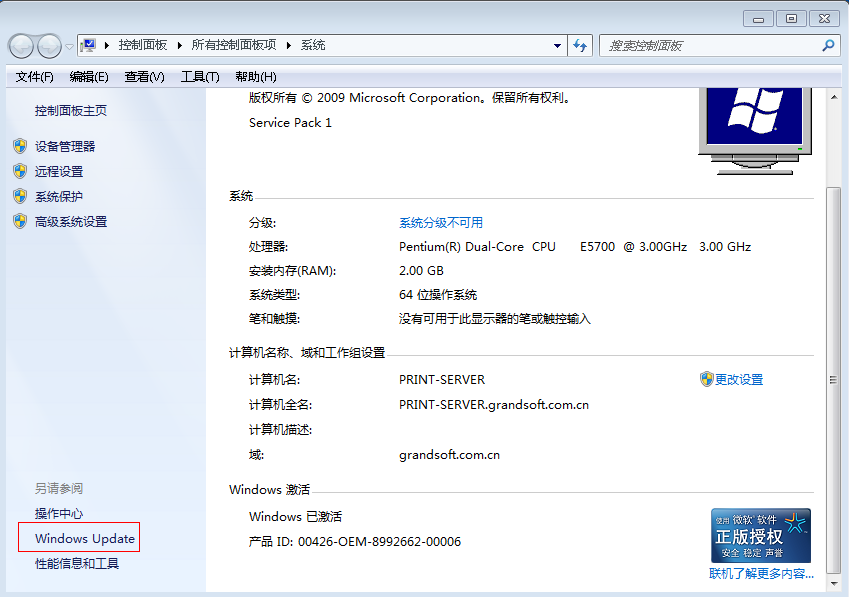
Task: Focus the 搜索控制面板 search field
Action: (x=709, y=46)
